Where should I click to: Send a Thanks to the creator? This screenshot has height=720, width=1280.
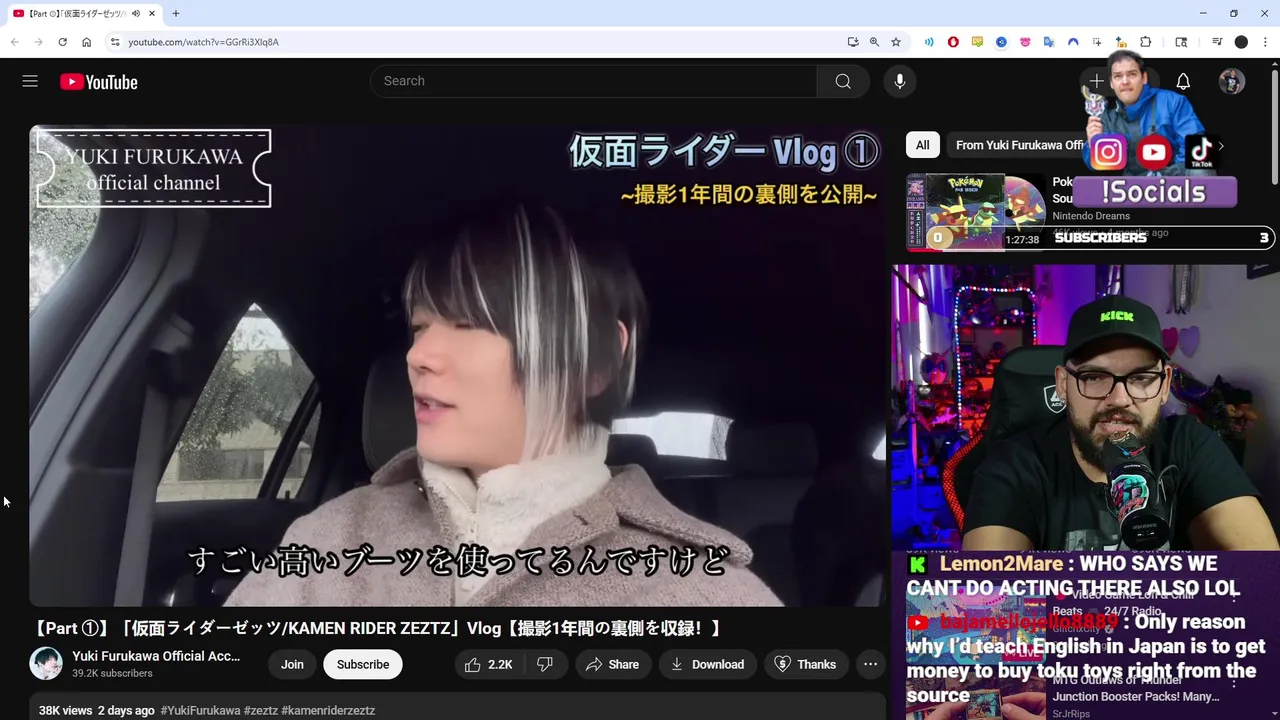[x=806, y=664]
